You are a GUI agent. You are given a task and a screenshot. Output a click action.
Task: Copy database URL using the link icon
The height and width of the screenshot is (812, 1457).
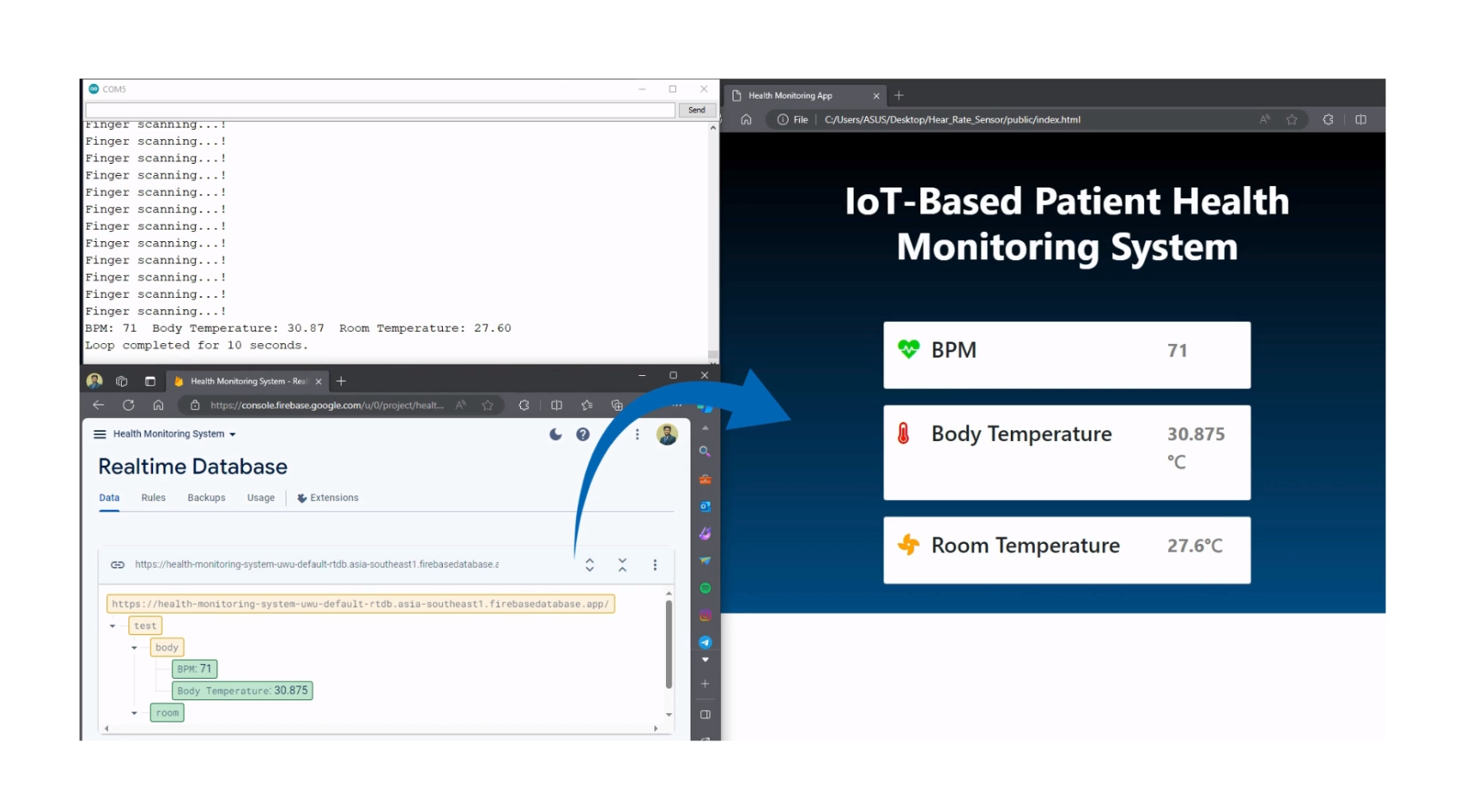click(x=118, y=564)
